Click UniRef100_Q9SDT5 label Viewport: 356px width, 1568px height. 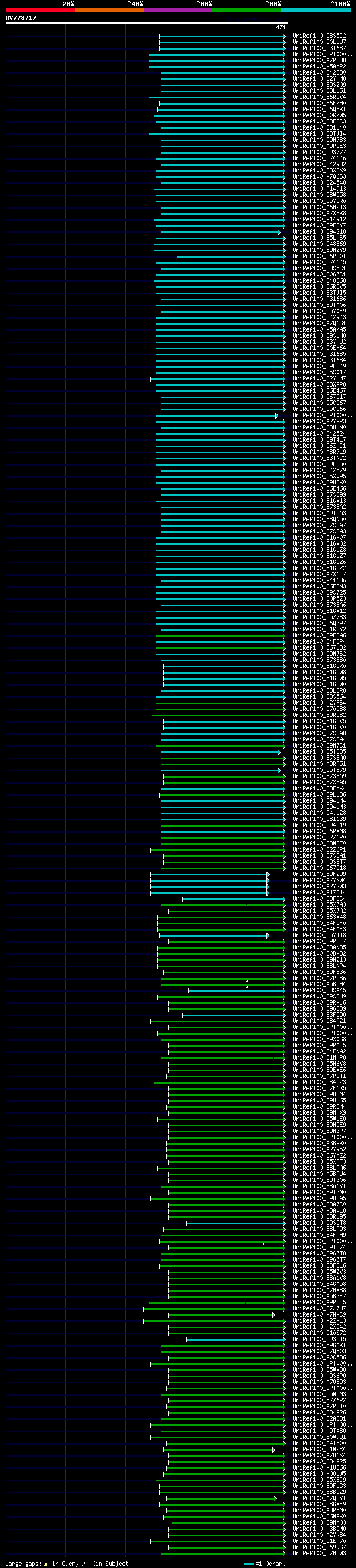(319, 1339)
